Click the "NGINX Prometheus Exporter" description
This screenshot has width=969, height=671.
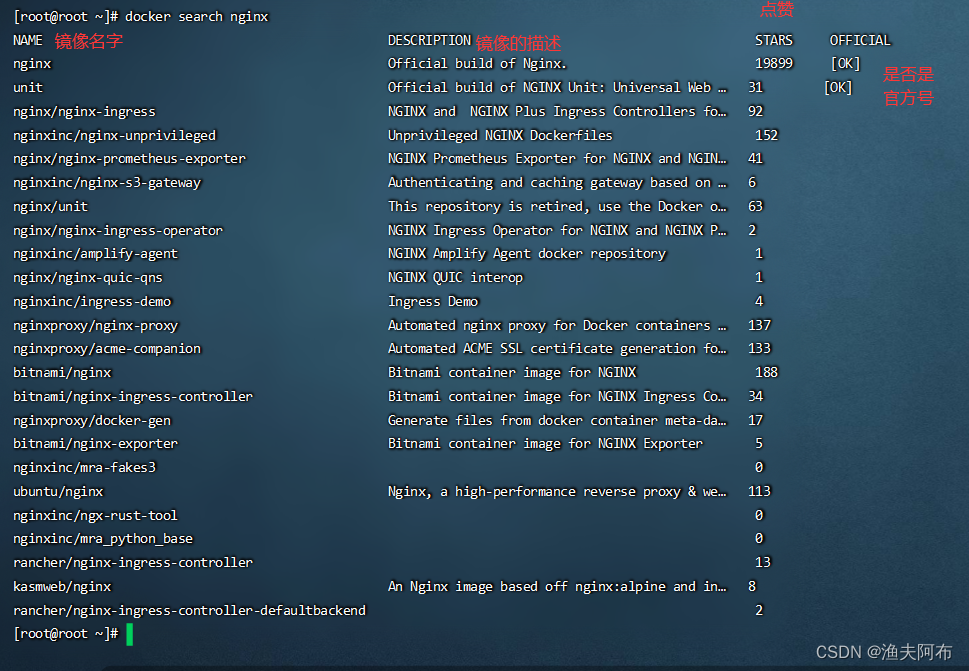(x=557, y=159)
